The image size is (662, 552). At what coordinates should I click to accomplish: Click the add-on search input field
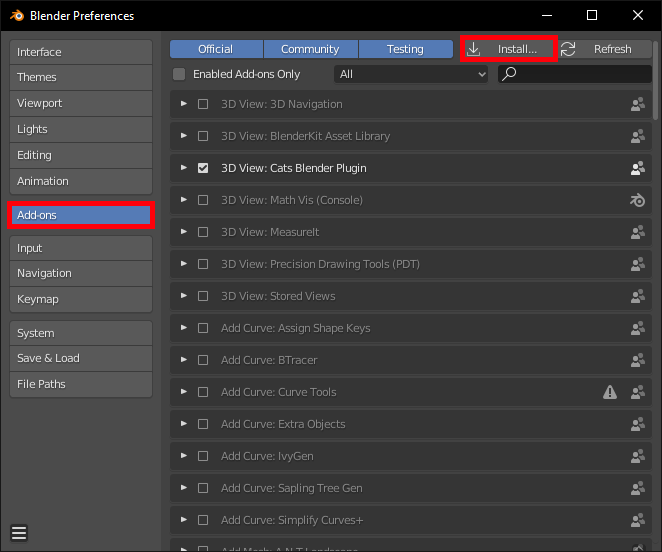coord(575,74)
